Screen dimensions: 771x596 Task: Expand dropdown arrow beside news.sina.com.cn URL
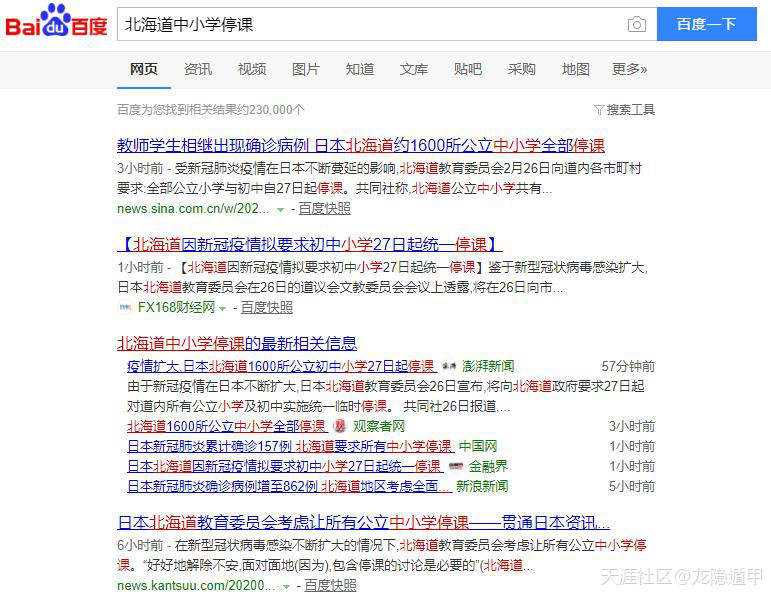280,209
